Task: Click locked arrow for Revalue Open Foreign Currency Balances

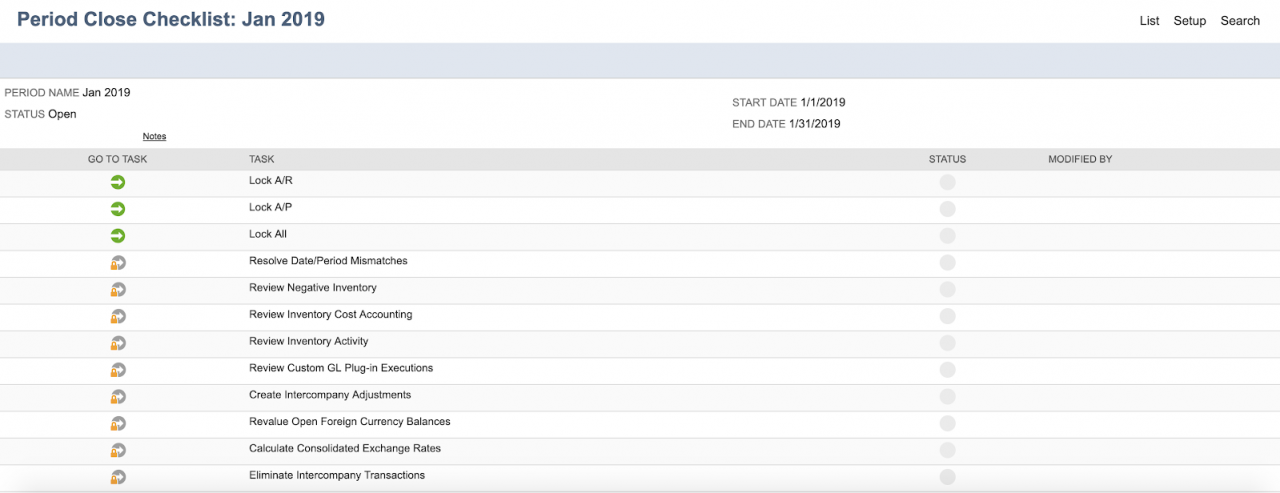Action: tap(118, 423)
